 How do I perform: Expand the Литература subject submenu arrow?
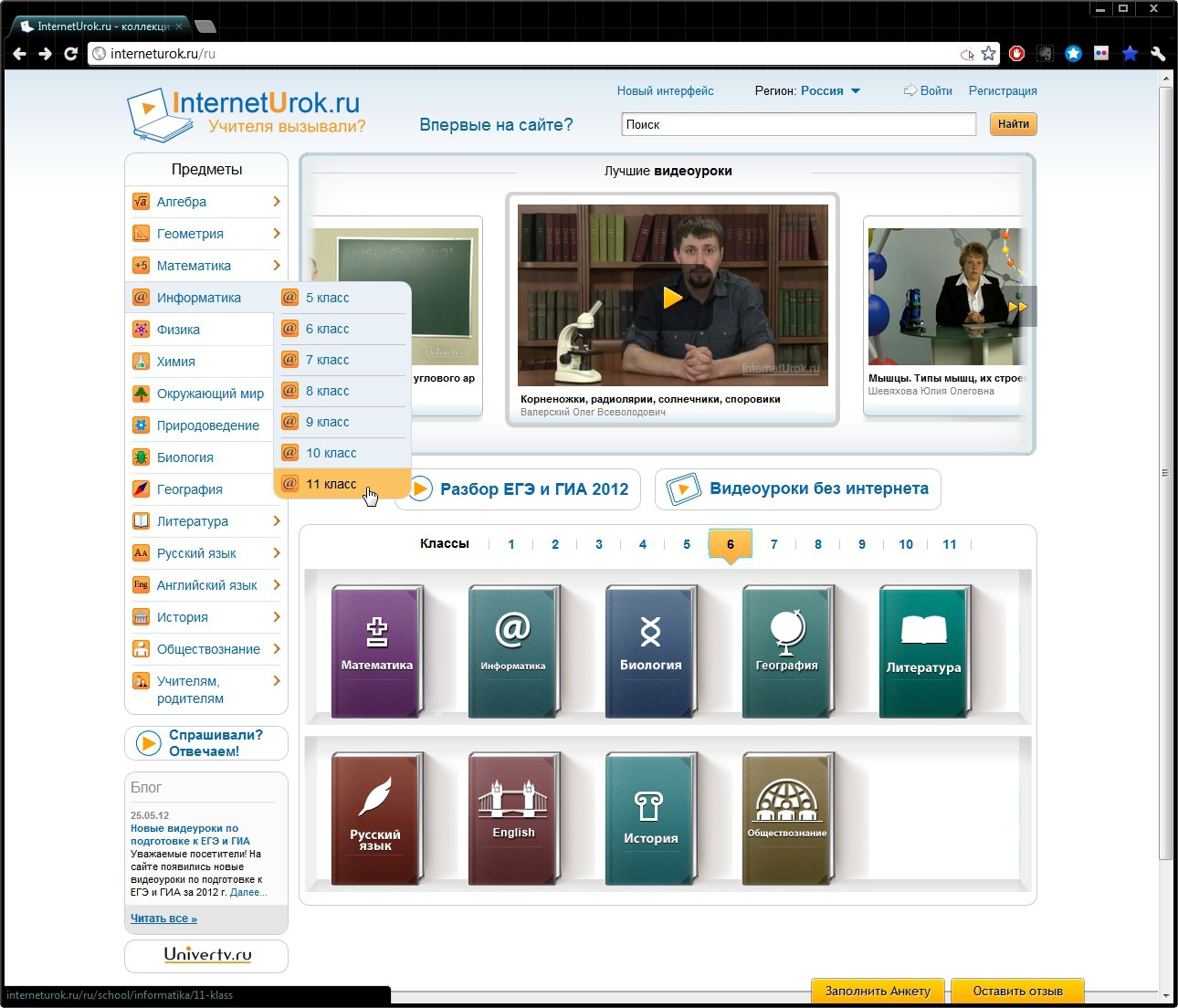point(276,521)
